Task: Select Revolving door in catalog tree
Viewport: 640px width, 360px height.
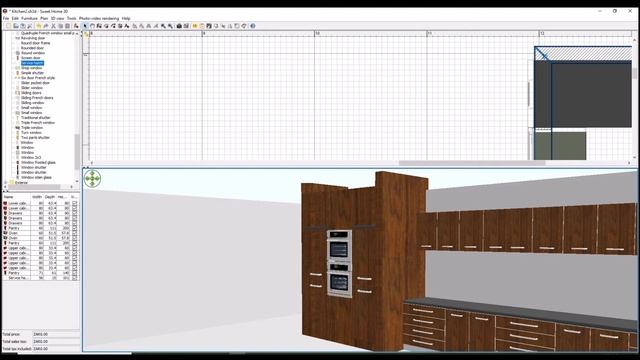Action: (x=33, y=38)
